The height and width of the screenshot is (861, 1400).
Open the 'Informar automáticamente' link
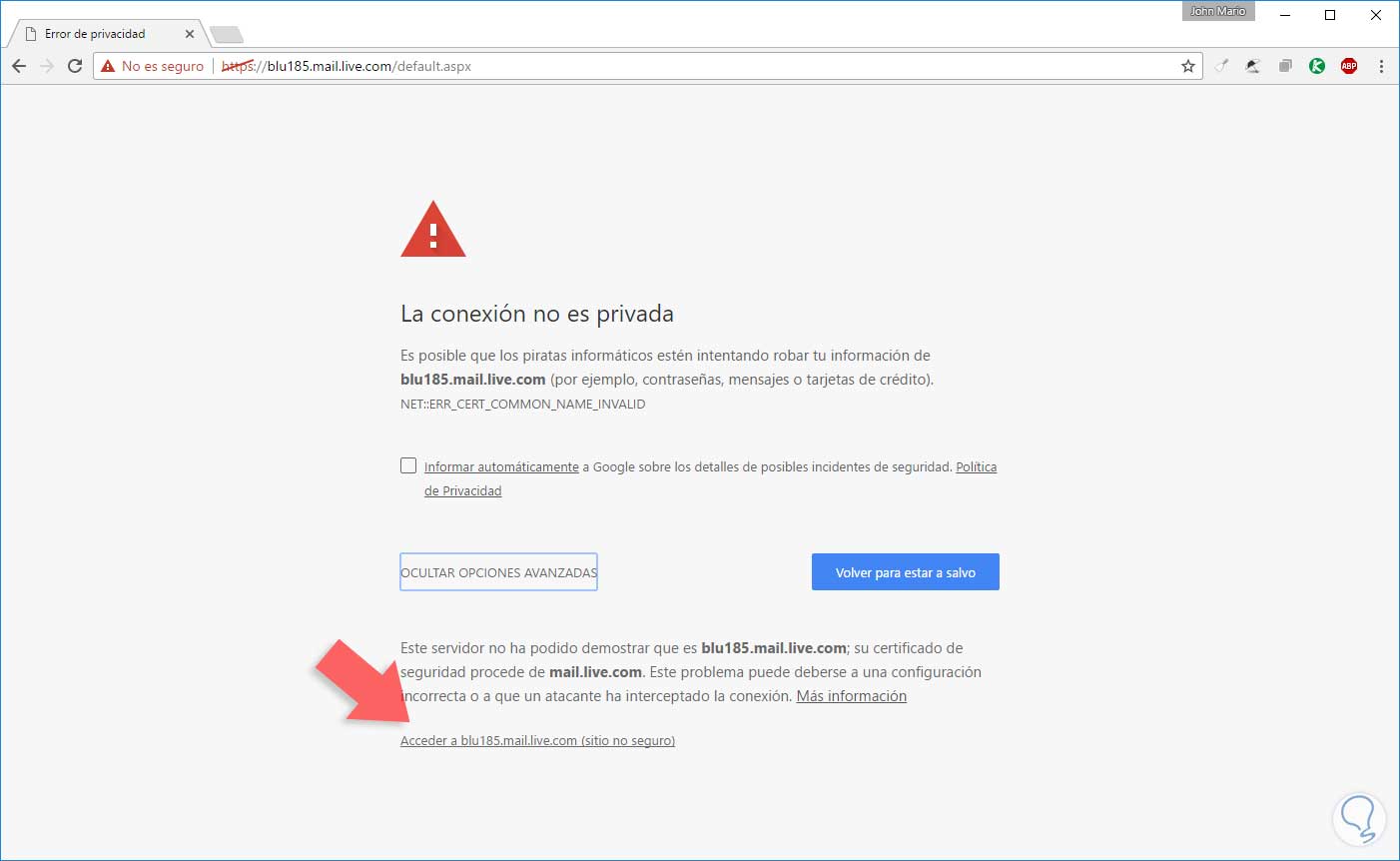(501, 466)
